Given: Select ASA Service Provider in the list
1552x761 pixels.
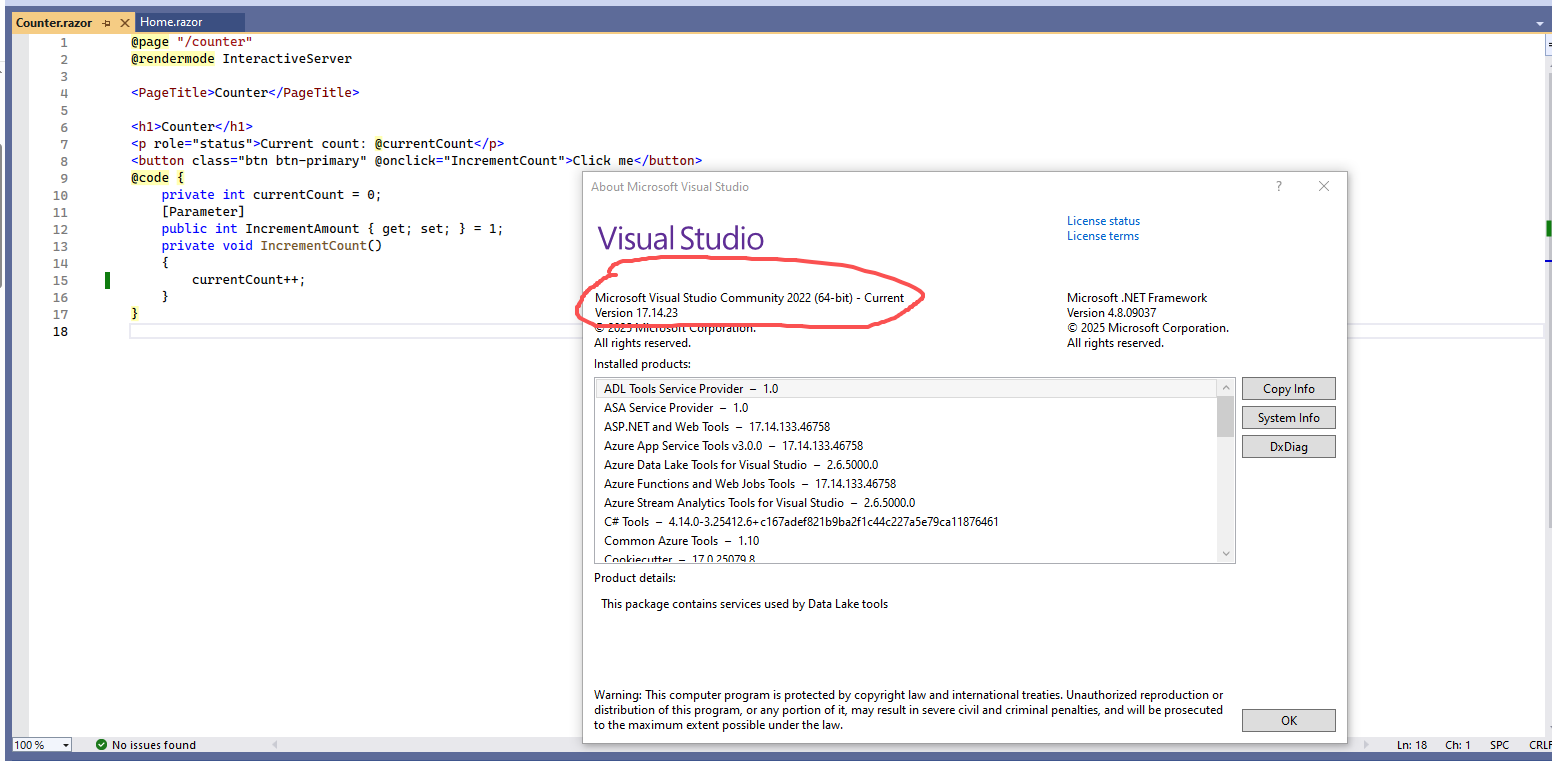Looking at the screenshot, I should [906, 408].
